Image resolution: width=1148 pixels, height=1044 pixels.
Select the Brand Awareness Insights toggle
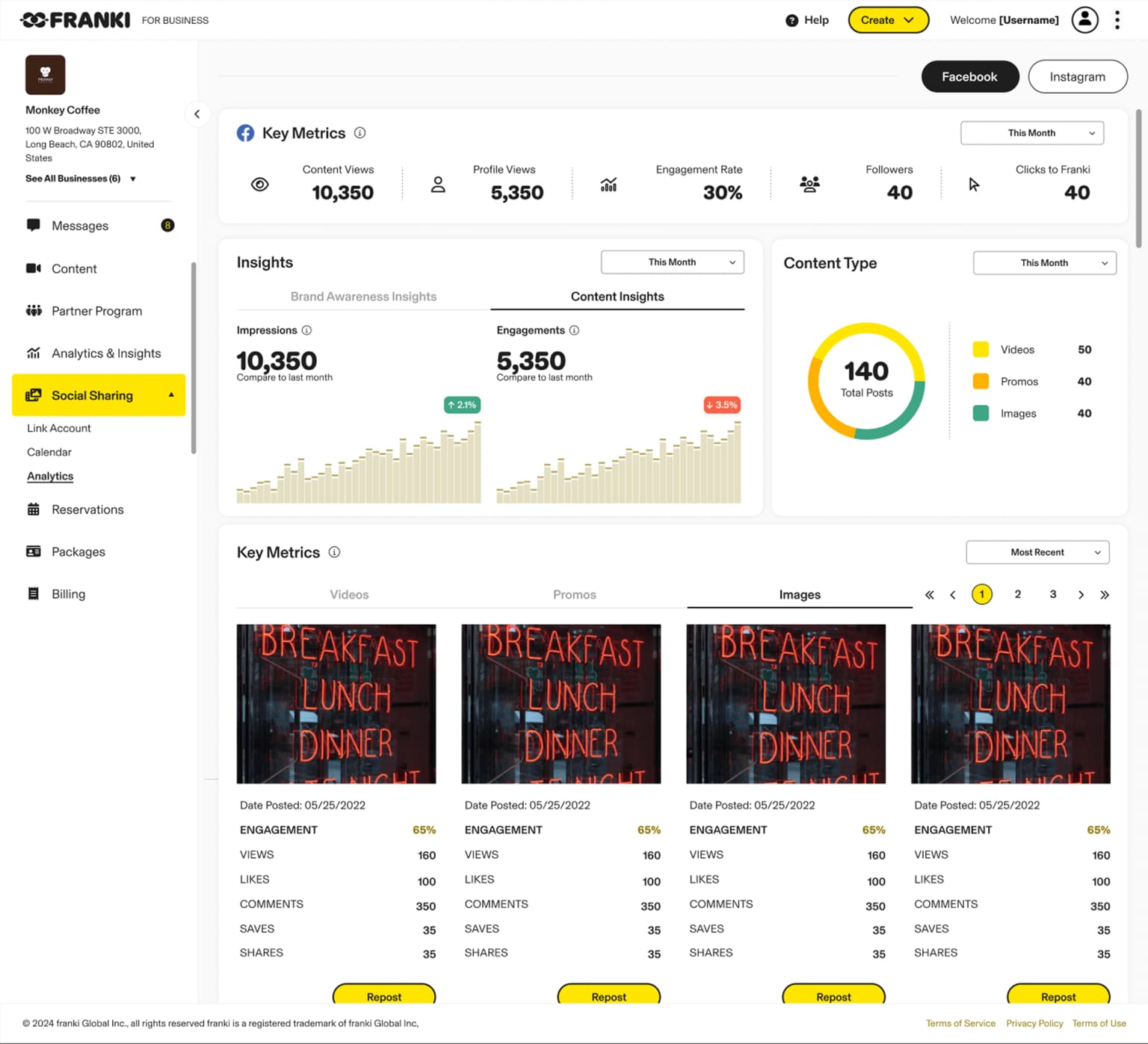tap(363, 296)
